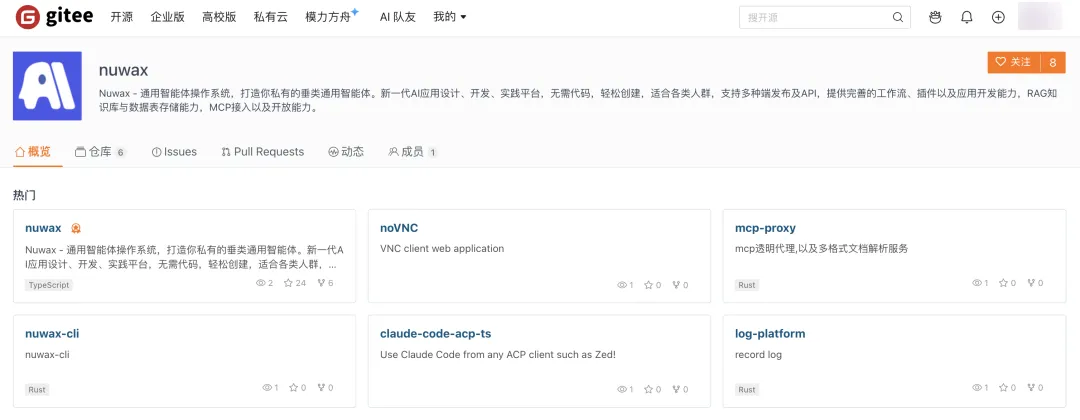
Task: Click the star icon on log-platform card
Action: 1003,388
